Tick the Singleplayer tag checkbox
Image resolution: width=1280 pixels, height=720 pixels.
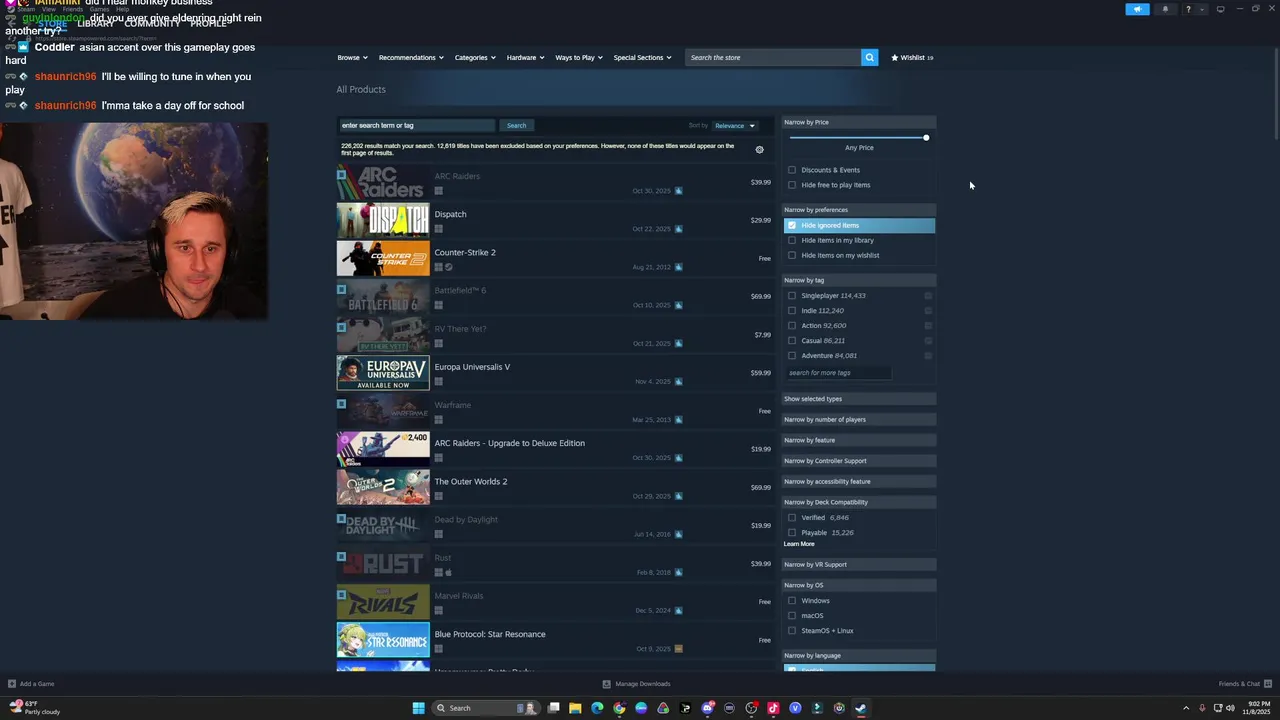click(x=792, y=296)
